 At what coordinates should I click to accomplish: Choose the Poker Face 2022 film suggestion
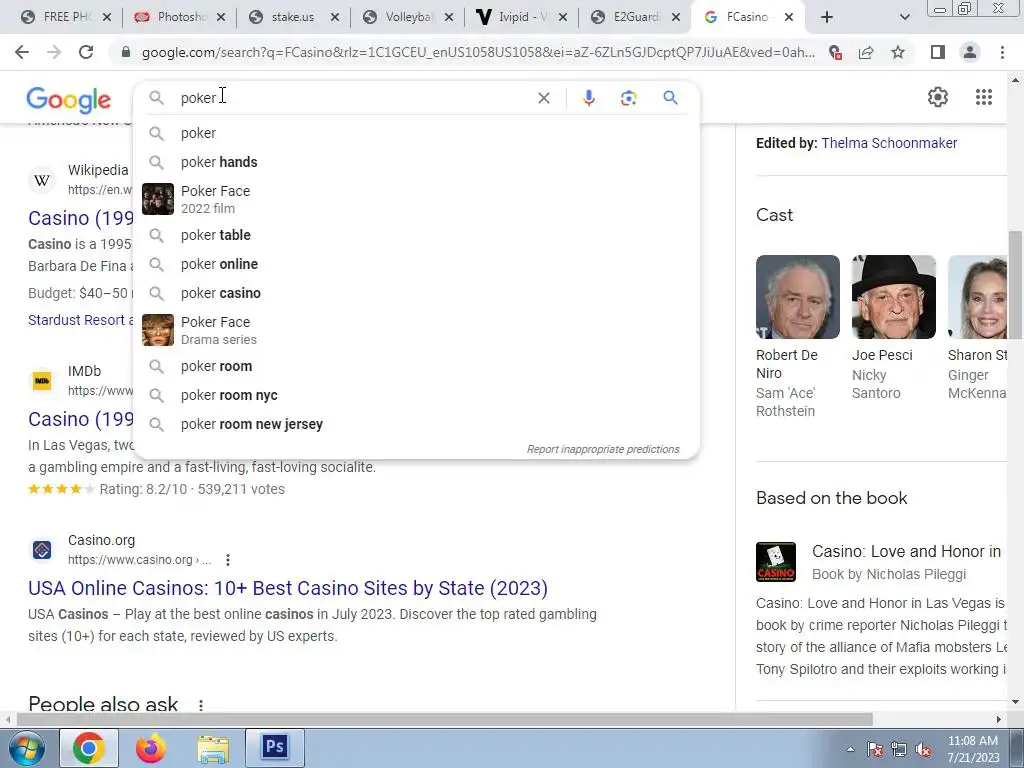[x=416, y=199]
